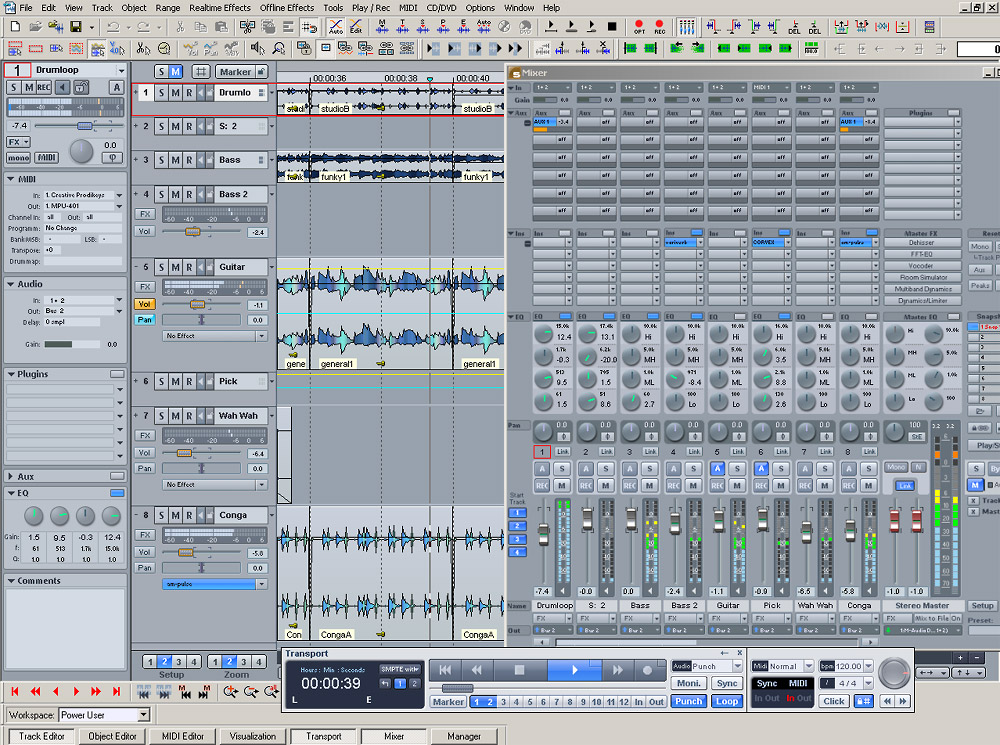Open the Midi Normal mode dropdown
The width and height of the screenshot is (1000, 745).
[808, 666]
